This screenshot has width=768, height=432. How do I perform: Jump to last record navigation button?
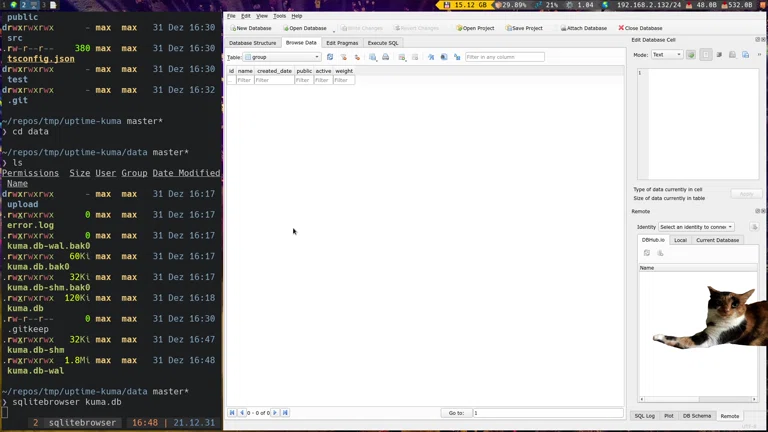coord(285,413)
